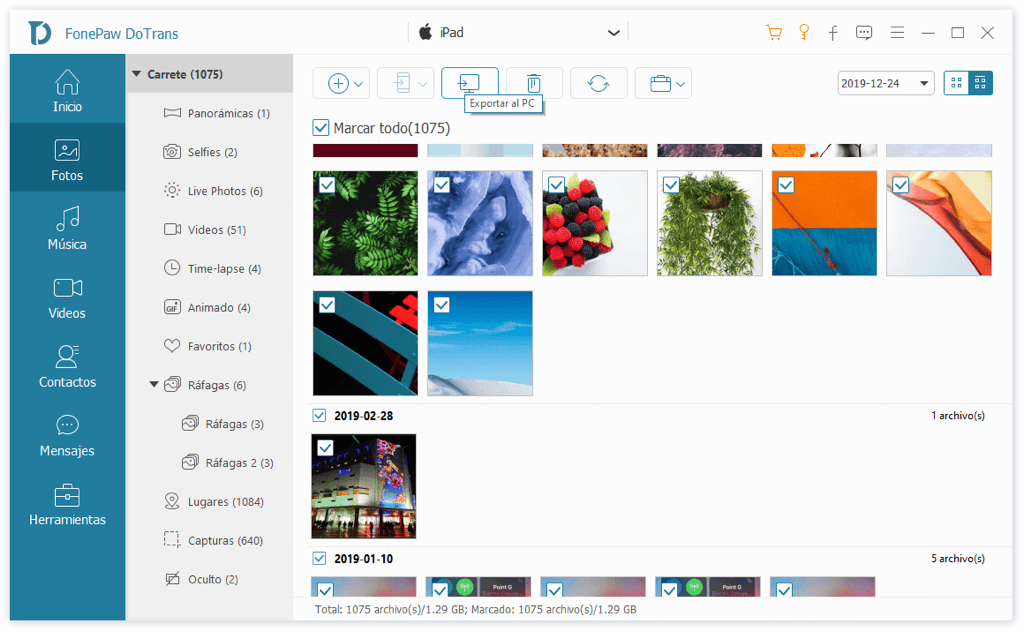Toggle the Marcar todo checkbox
Viewport: 1024px width, 632px height.
click(x=321, y=127)
